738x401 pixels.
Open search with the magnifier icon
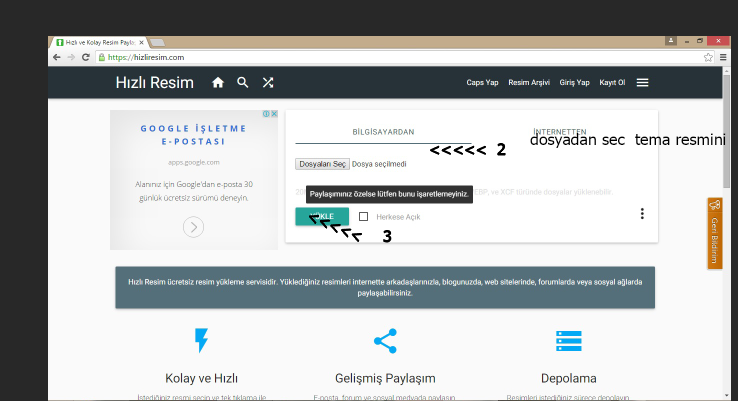[x=243, y=83]
